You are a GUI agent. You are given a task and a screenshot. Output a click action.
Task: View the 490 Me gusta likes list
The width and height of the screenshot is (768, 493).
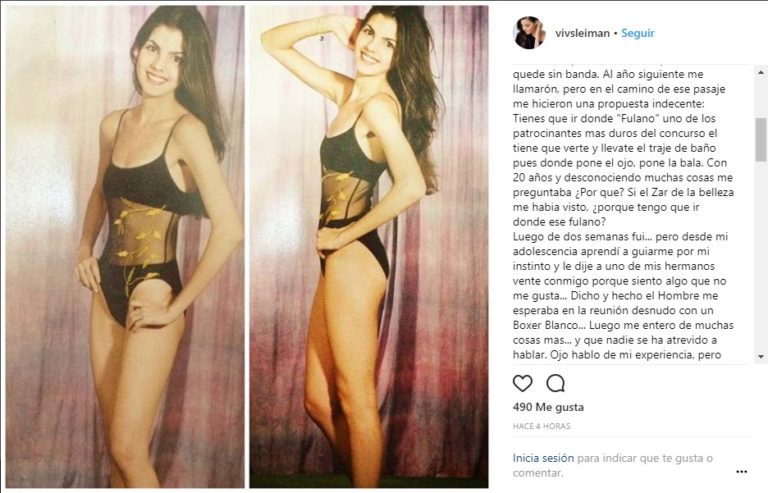[548, 407]
